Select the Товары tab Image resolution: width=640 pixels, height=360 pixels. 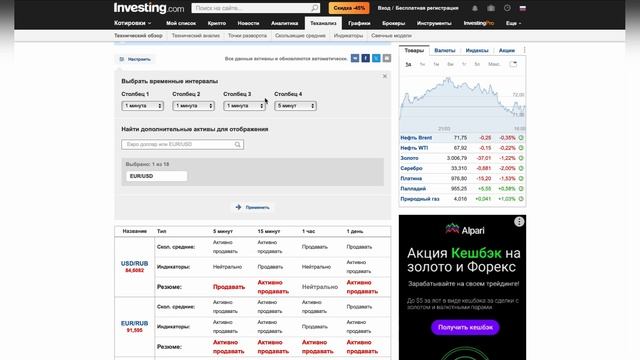tap(414, 50)
